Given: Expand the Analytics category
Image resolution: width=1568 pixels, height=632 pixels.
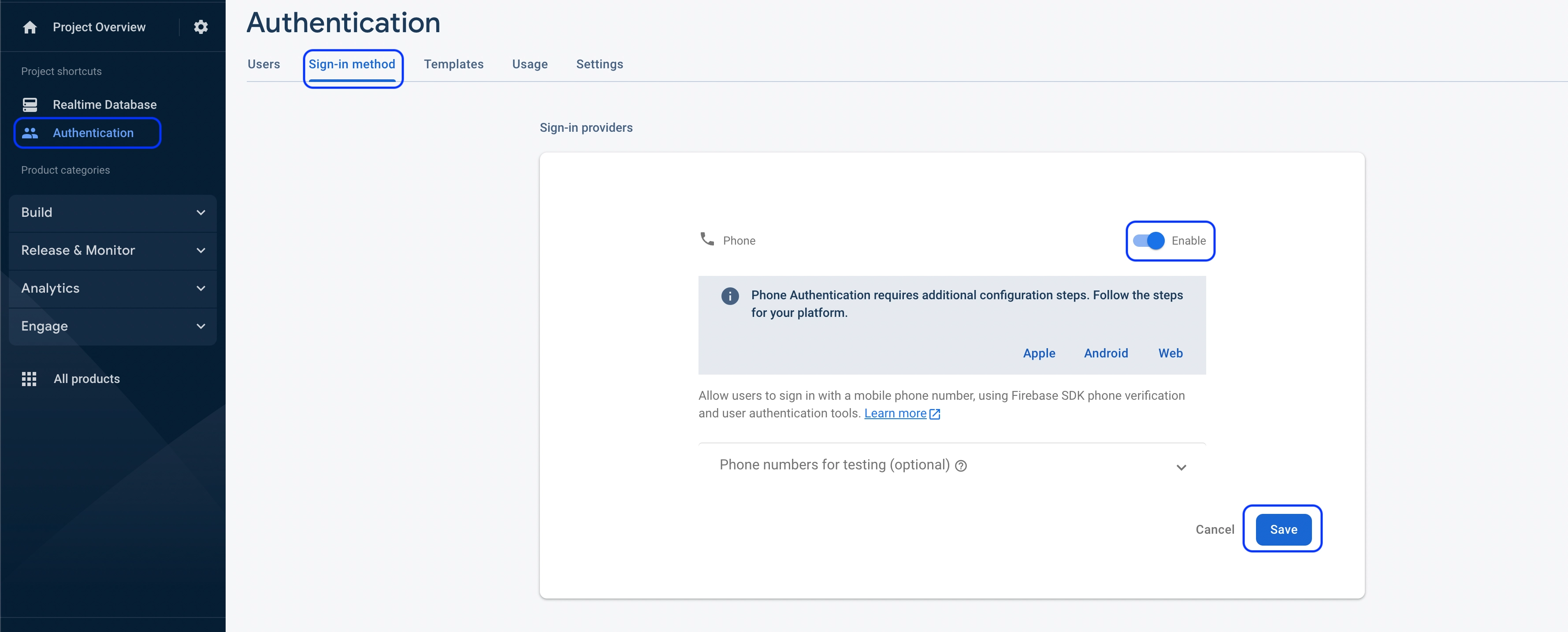Looking at the screenshot, I should pyautogui.click(x=113, y=289).
